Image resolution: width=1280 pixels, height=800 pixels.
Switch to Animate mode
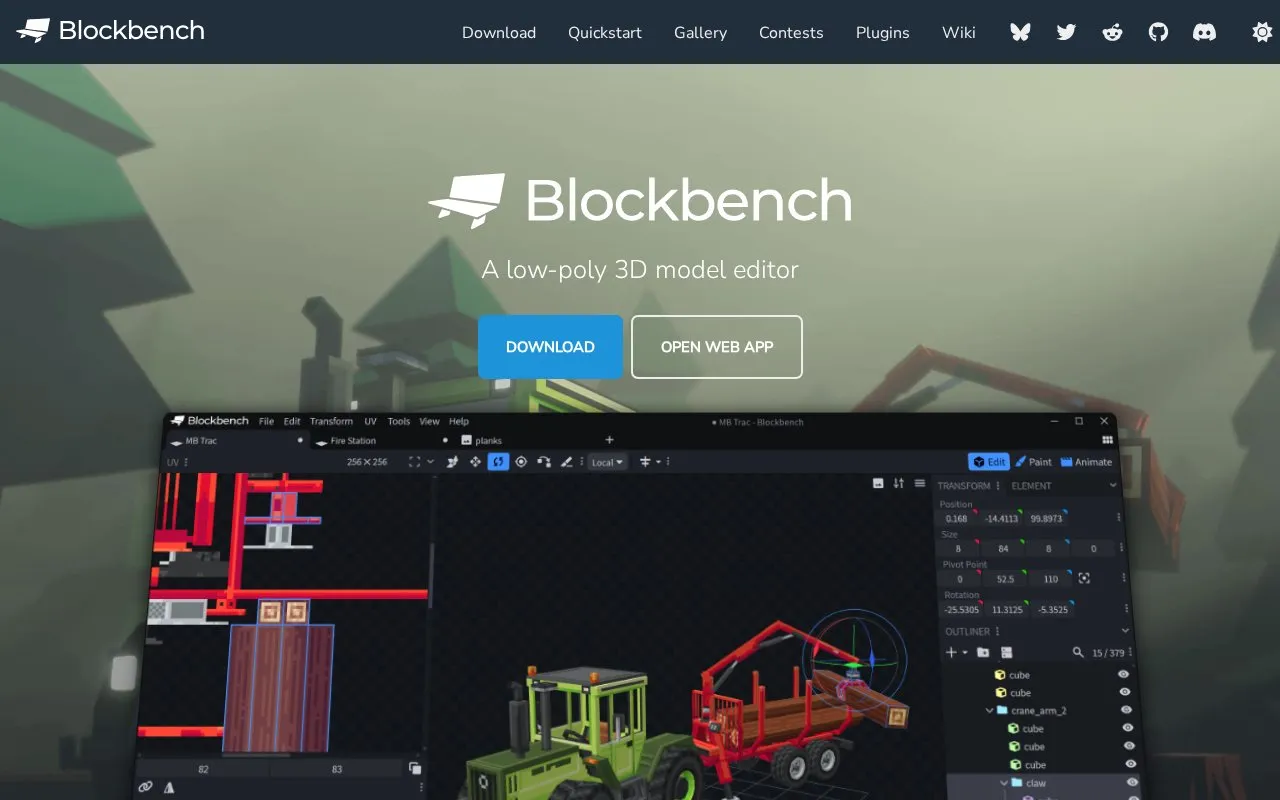[1086, 462]
